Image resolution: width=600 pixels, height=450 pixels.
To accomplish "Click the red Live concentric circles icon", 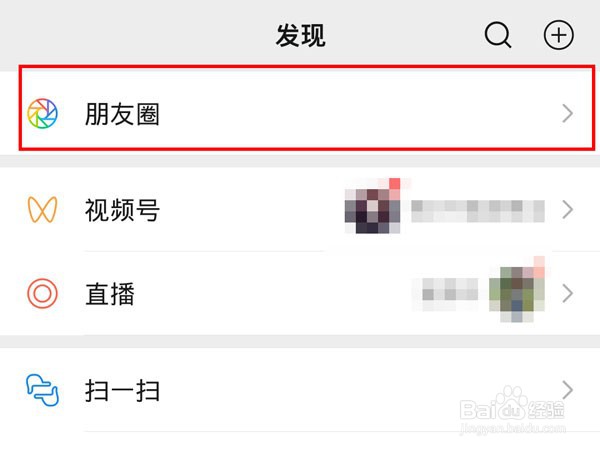I will pos(42,293).
